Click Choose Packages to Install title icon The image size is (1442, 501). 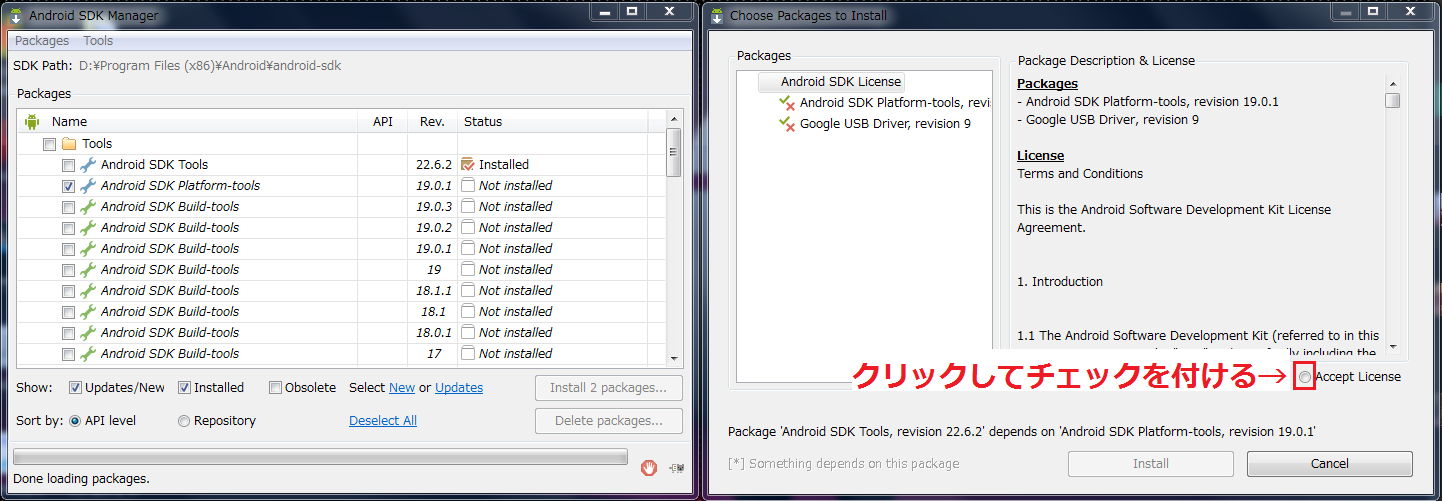point(717,15)
